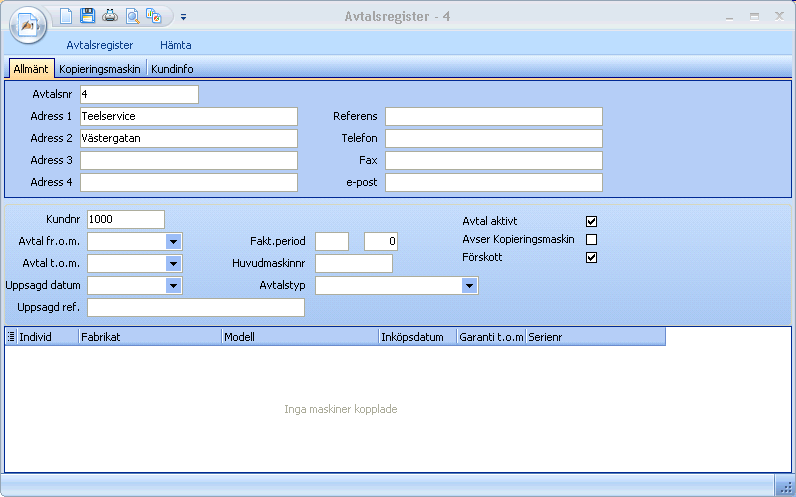This screenshot has height=497, width=796.
Task: Uncheck the Avtal aktivt checkbox
Action: 591,221
